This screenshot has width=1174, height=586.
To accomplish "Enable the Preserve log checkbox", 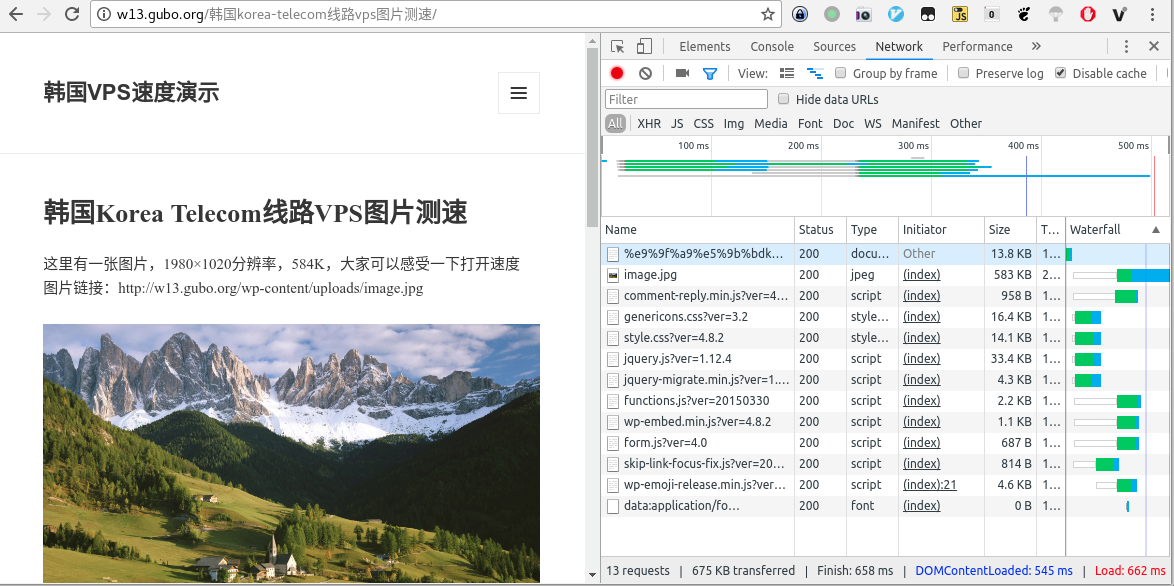I will 963,73.
